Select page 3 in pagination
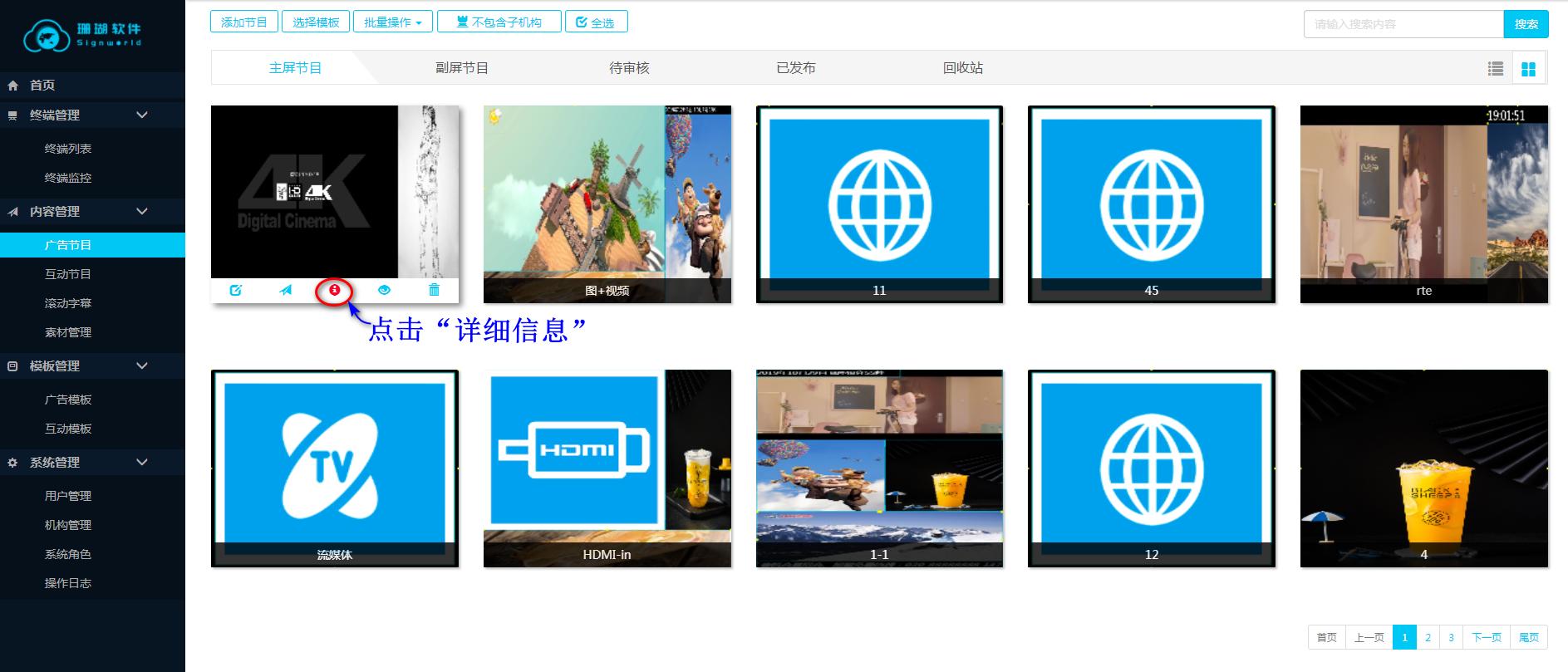The width and height of the screenshot is (1568, 672). coord(1451,637)
